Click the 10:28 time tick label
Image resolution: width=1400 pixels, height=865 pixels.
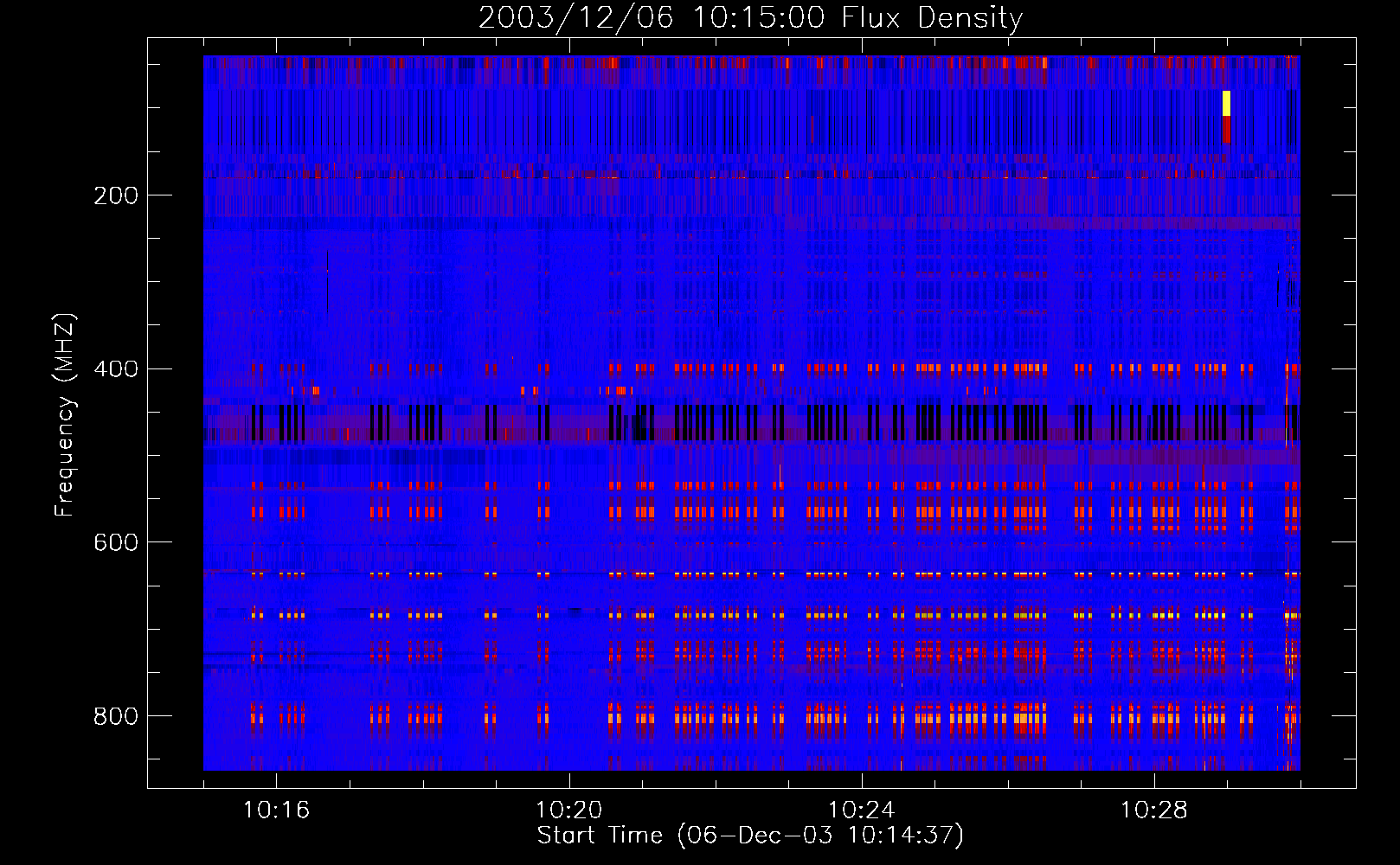1153,811
